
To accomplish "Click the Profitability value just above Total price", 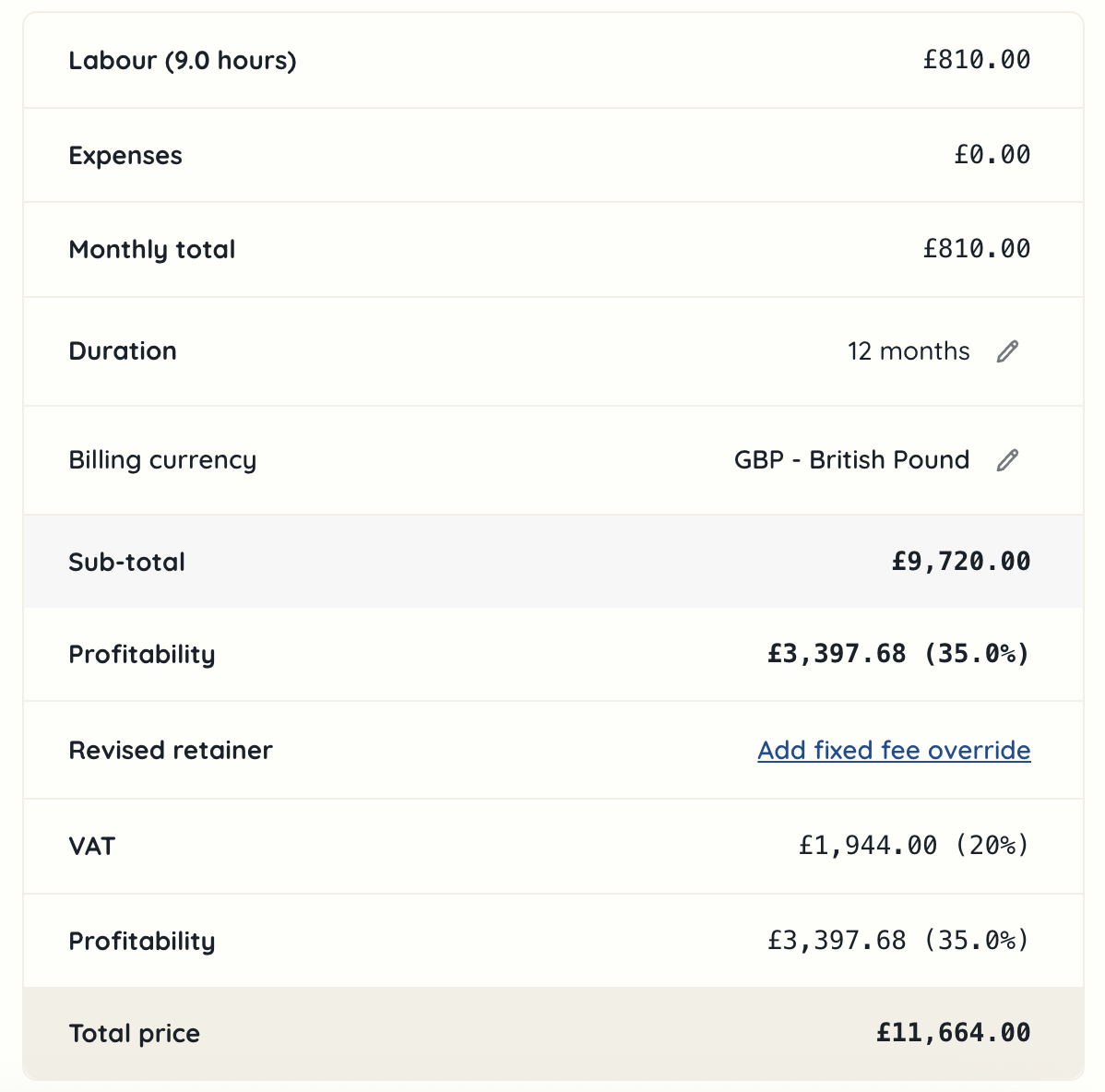I will (898, 941).
